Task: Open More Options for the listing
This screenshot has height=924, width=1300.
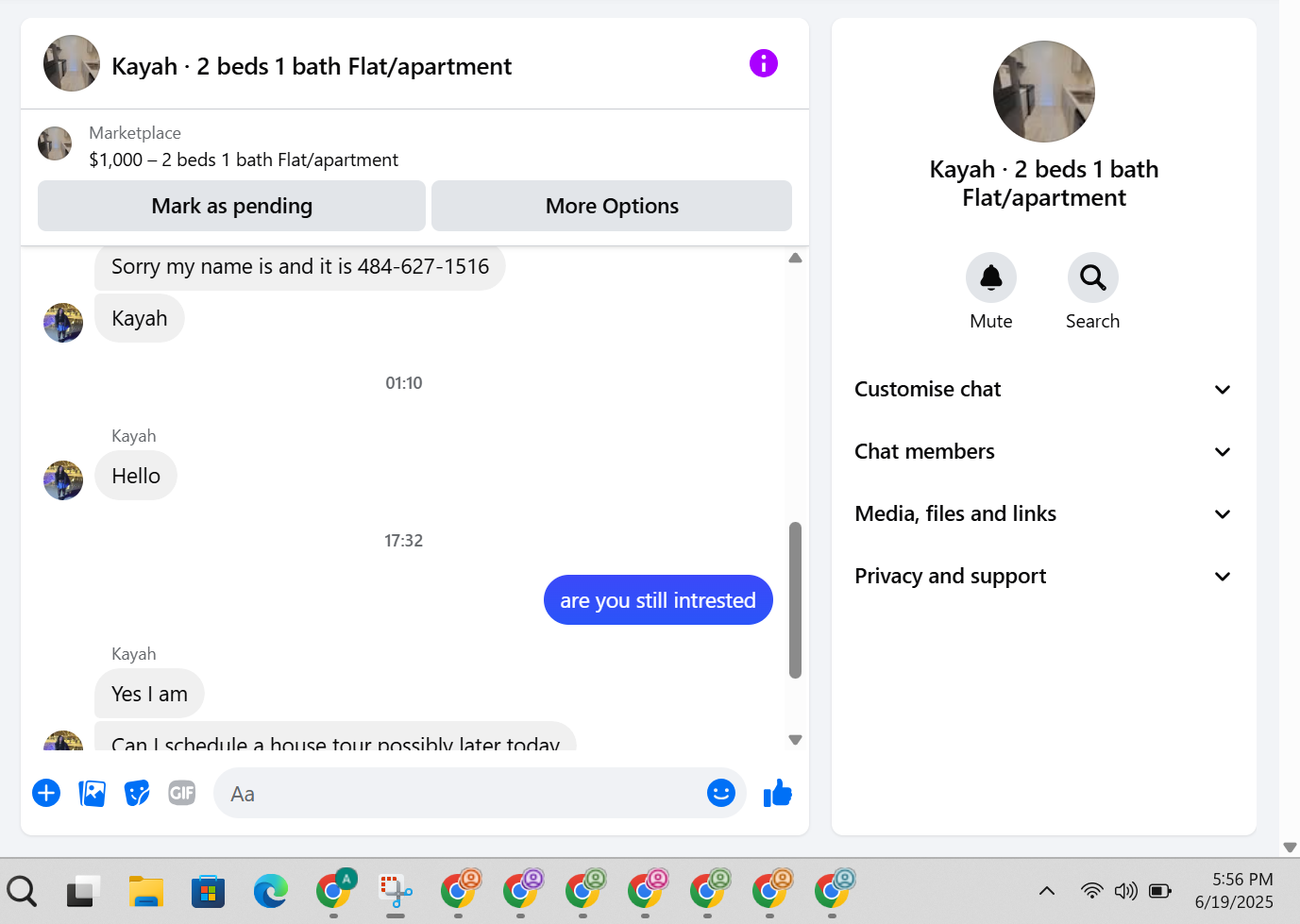Action: (x=612, y=206)
